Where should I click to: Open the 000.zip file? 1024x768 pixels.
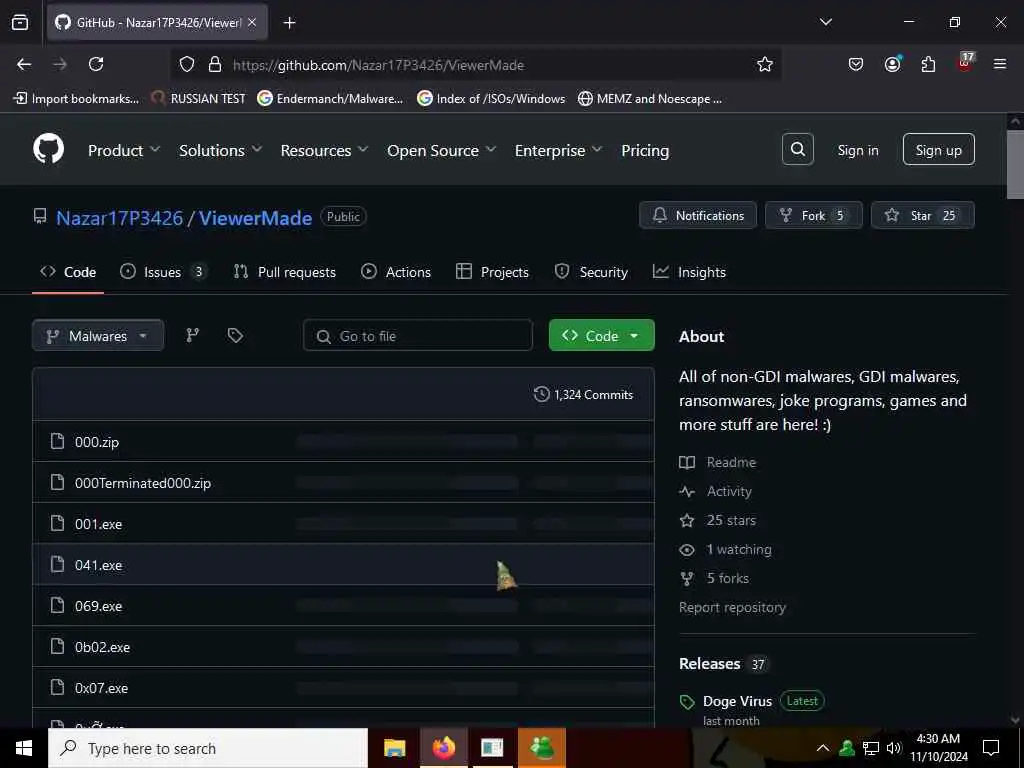[97, 442]
